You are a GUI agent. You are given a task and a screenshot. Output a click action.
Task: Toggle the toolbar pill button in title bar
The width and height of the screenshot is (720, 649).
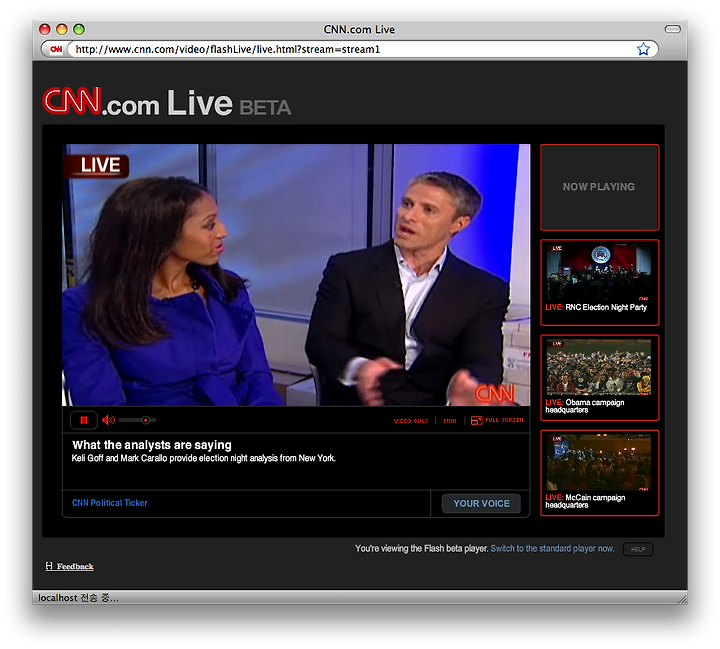coord(673,29)
